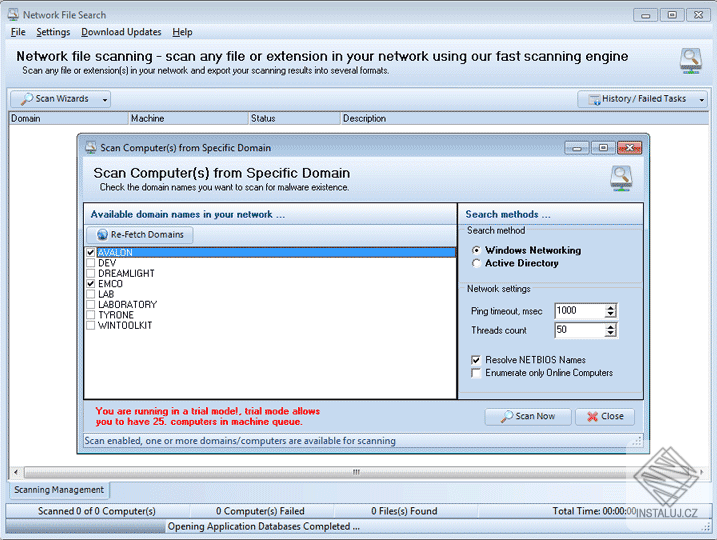Maximize the Scan Computer(s) dialog
This screenshot has width=717, height=540.
click(603, 148)
